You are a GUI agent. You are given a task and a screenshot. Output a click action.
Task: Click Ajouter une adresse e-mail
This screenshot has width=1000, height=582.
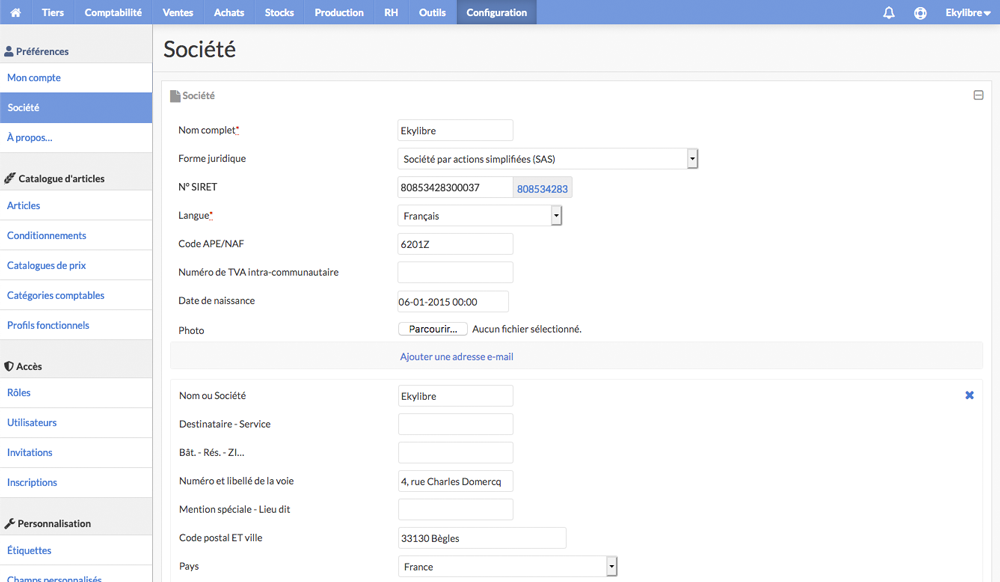[x=457, y=357]
